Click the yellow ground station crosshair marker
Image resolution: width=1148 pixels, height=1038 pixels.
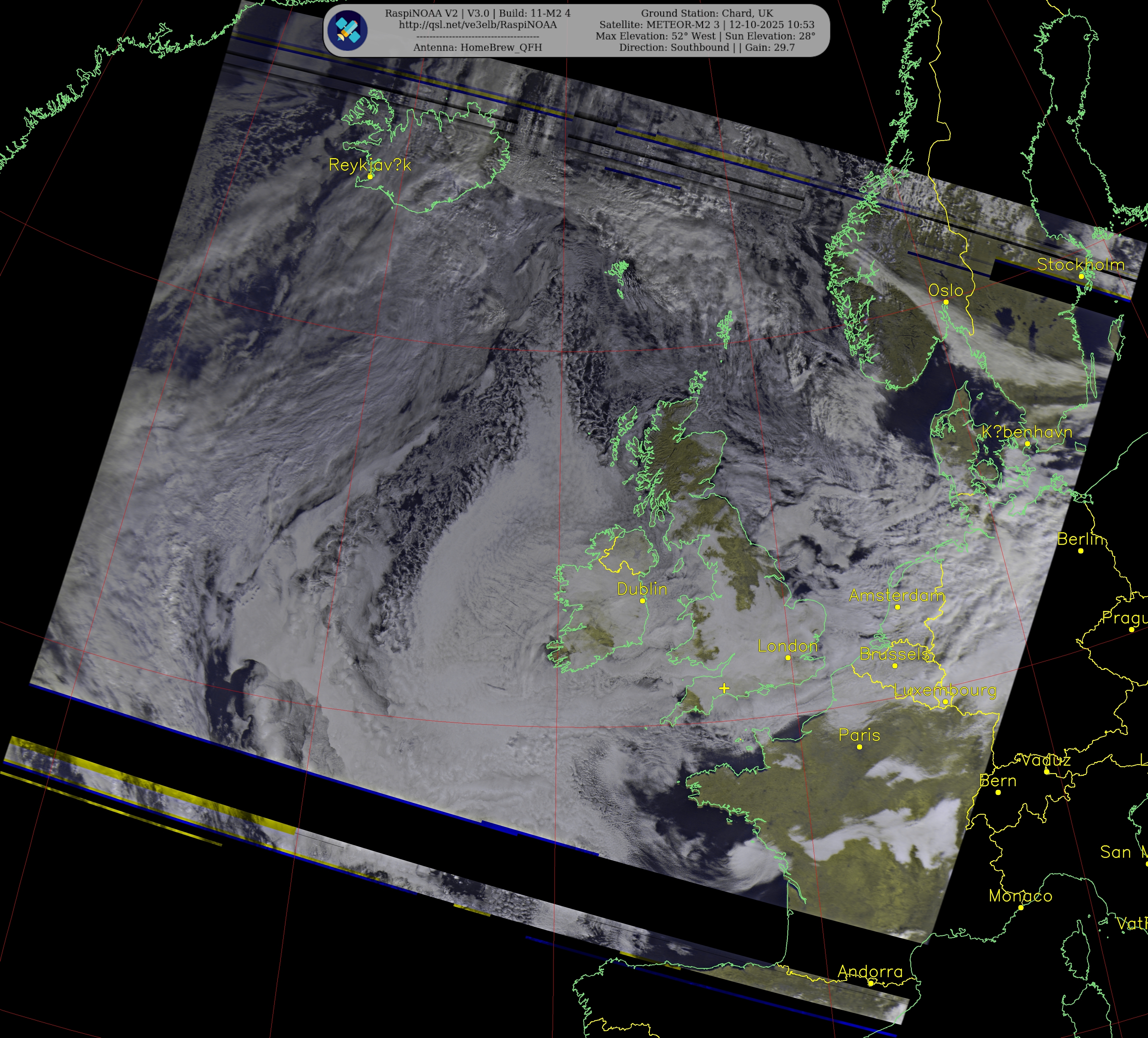724,688
